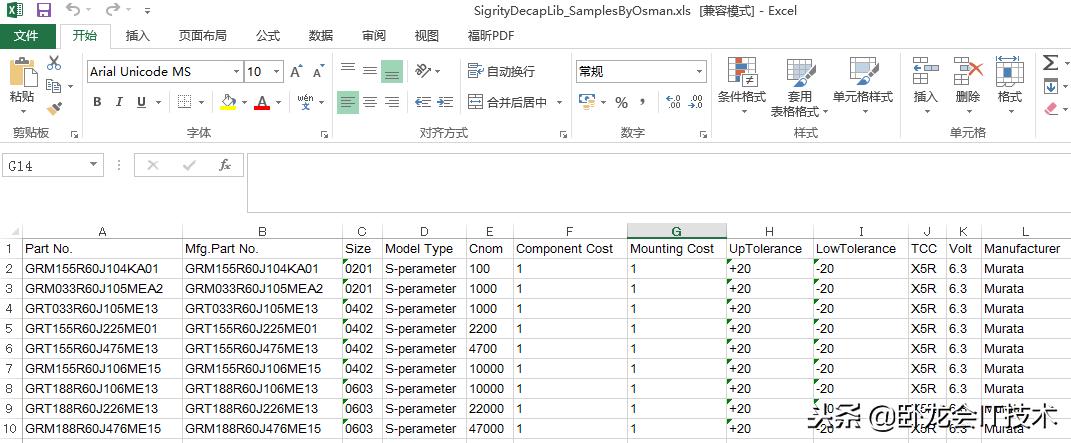Click accounting number format icon
The height and width of the screenshot is (443, 1071).
[587, 102]
